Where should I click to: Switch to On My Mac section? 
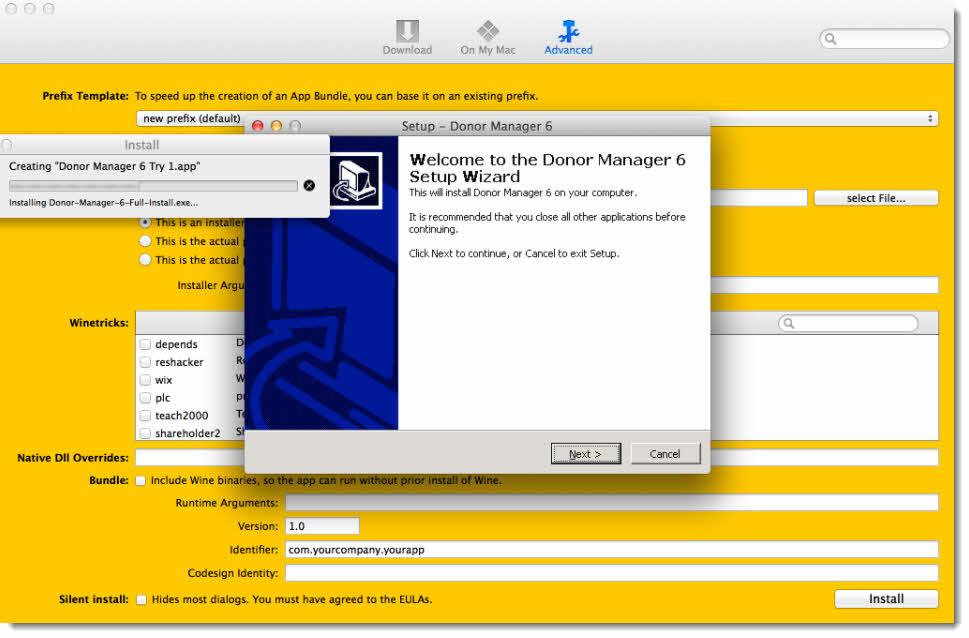click(488, 38)
